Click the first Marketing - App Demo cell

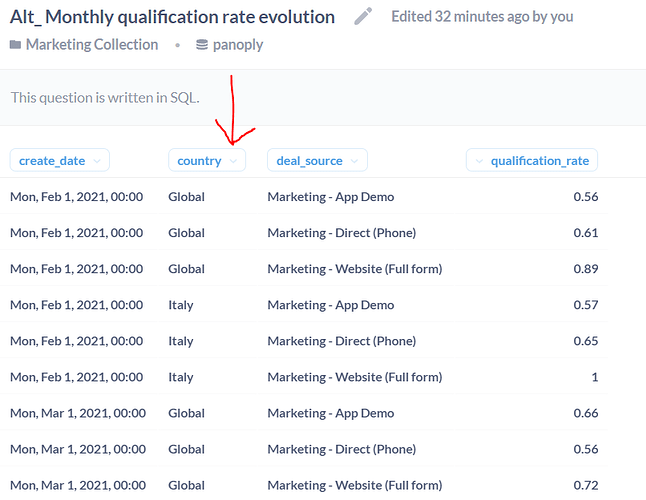tap(330, 197)
